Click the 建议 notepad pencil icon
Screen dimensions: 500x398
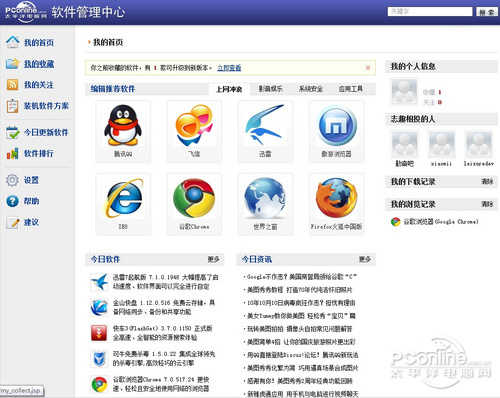13,222
